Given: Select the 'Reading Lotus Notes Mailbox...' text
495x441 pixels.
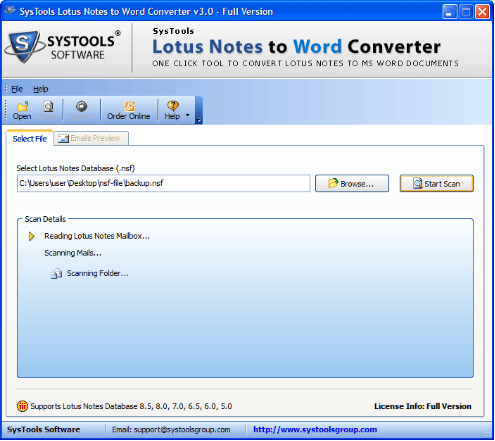Looking at the screenshot, I should tap(97, 236).
